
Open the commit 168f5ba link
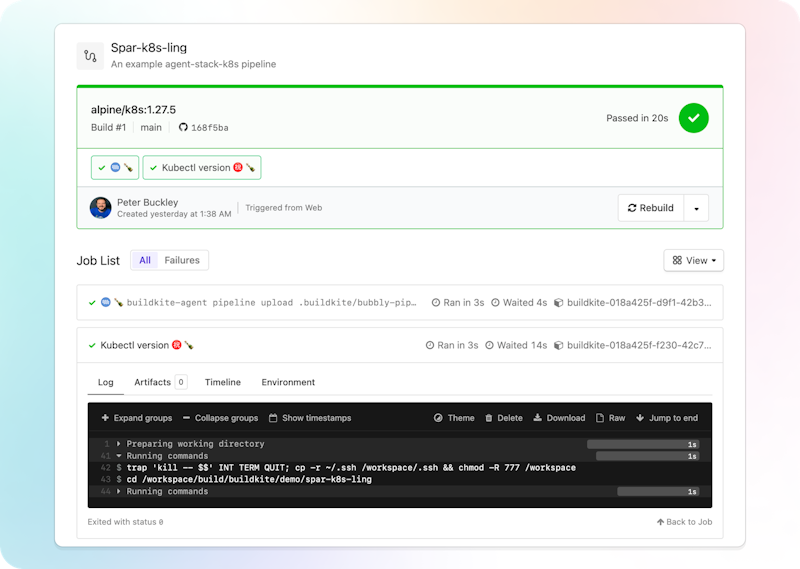point(209,128)
